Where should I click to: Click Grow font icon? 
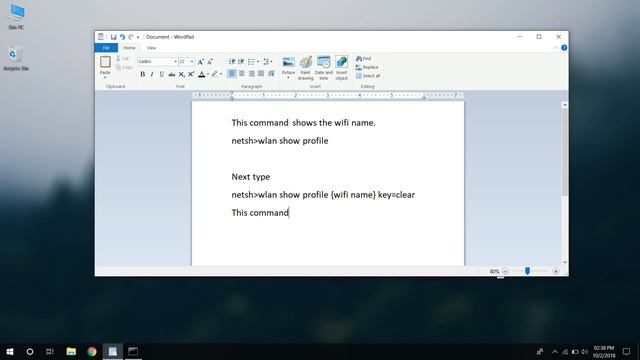[200, 62]
